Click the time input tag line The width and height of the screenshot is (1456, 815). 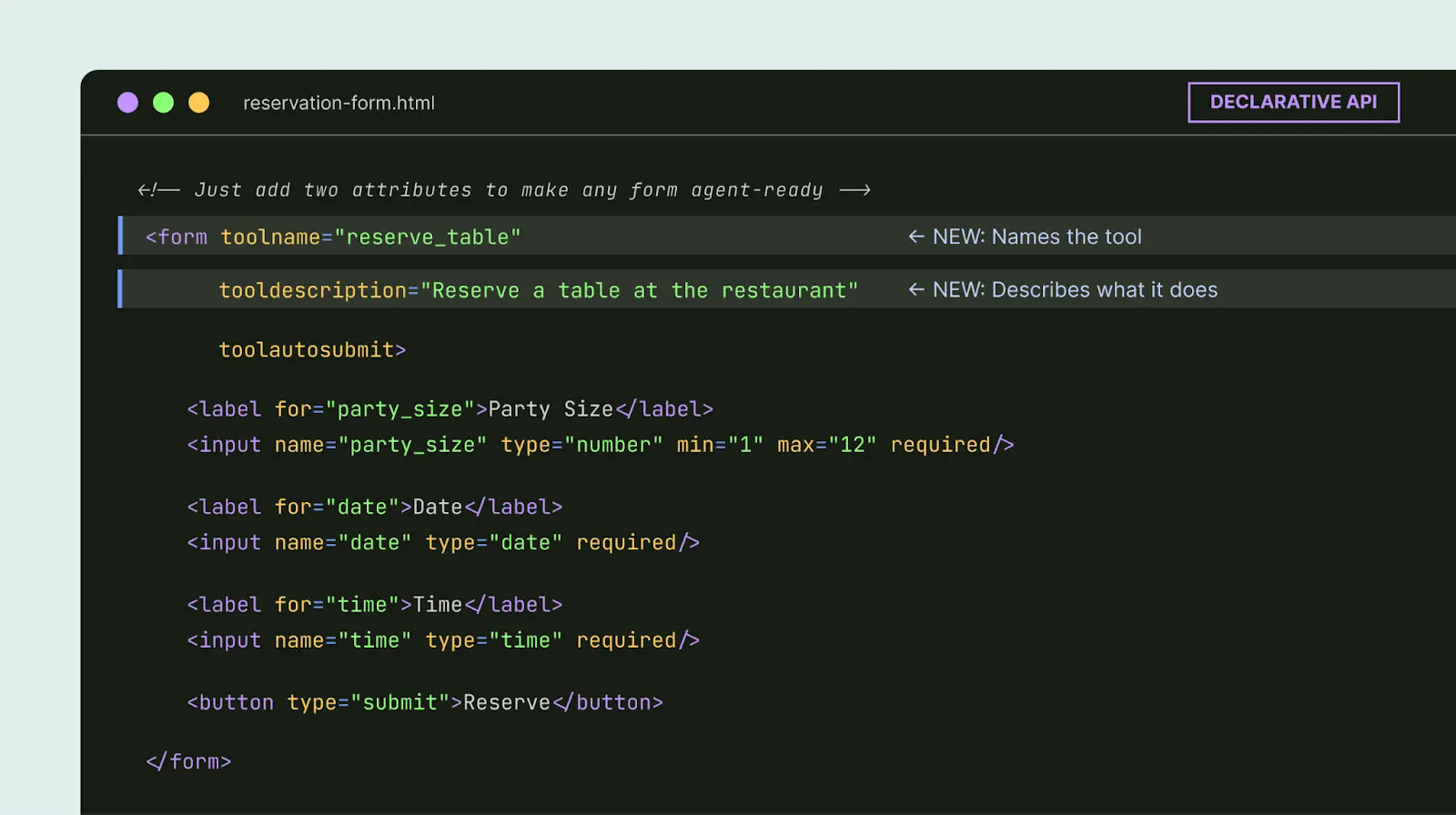[442, 640]
